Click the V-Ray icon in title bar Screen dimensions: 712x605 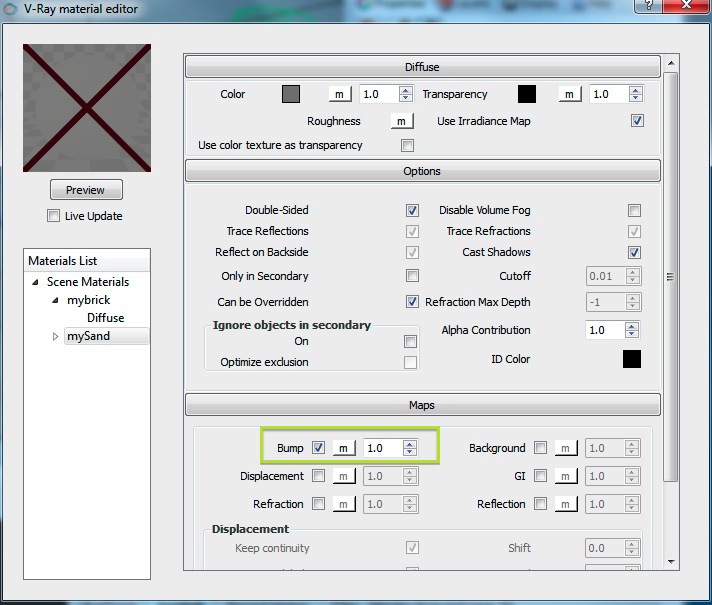[x=10, y=8]
